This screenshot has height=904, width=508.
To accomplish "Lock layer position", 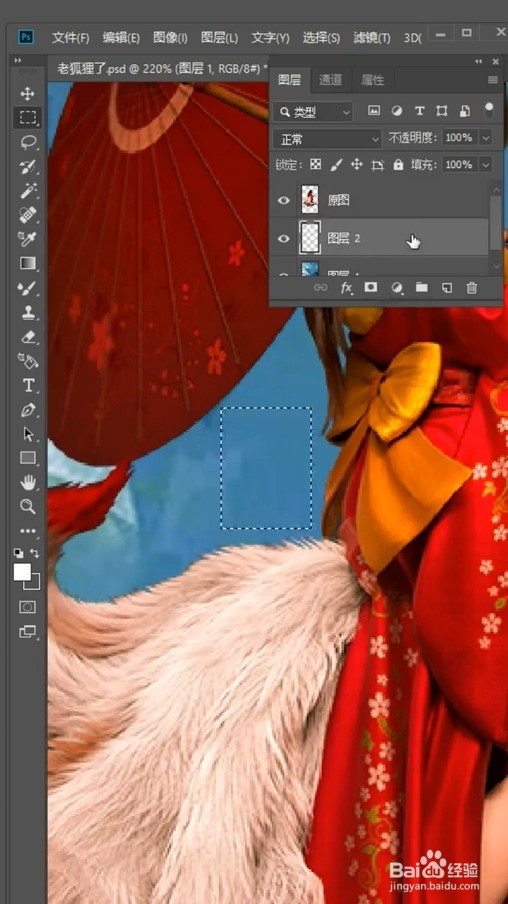I will click(x=357, y=165).
